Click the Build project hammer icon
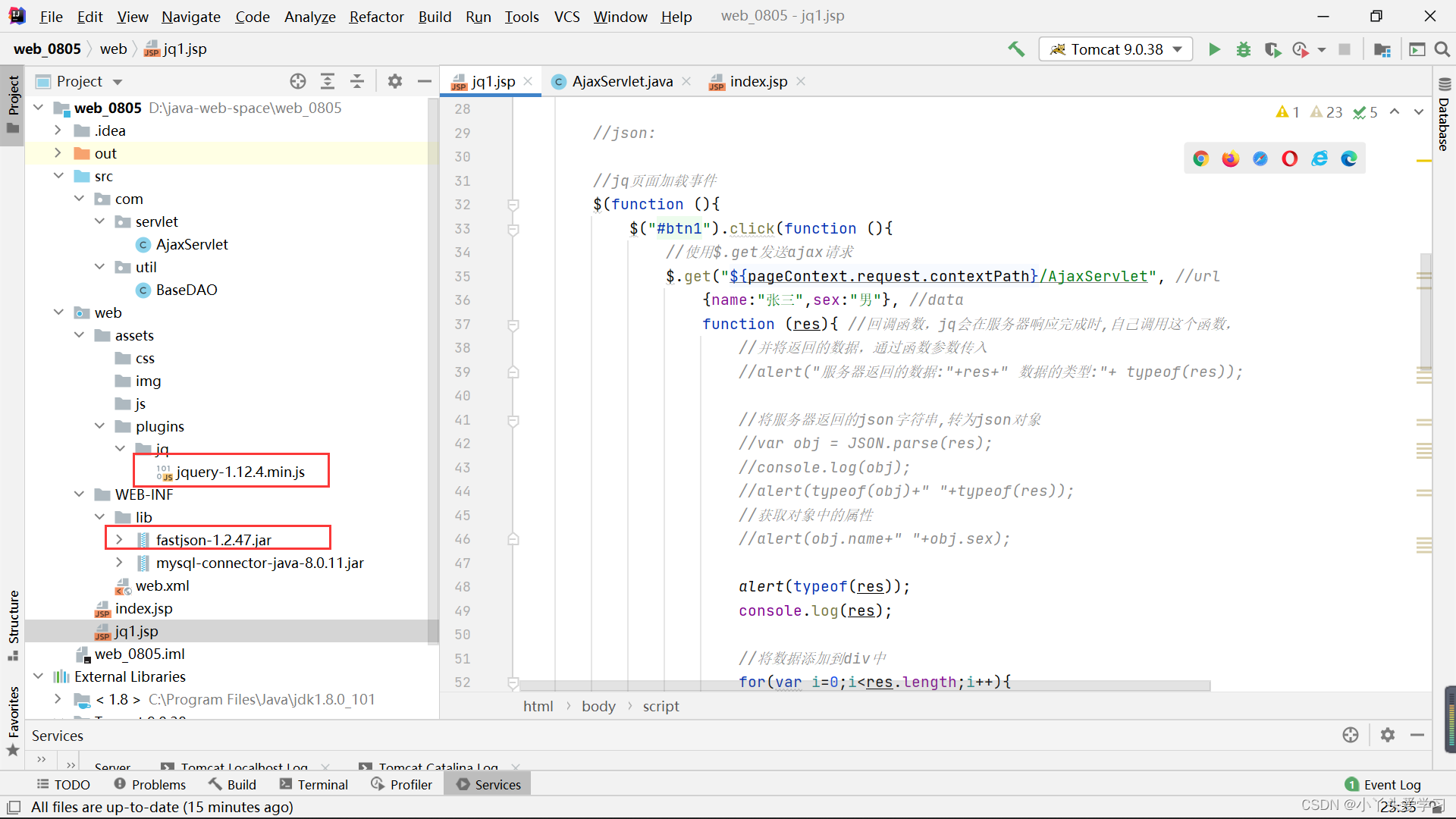The width and height of the screenshot is (1456, 819). click(1016, 49)
